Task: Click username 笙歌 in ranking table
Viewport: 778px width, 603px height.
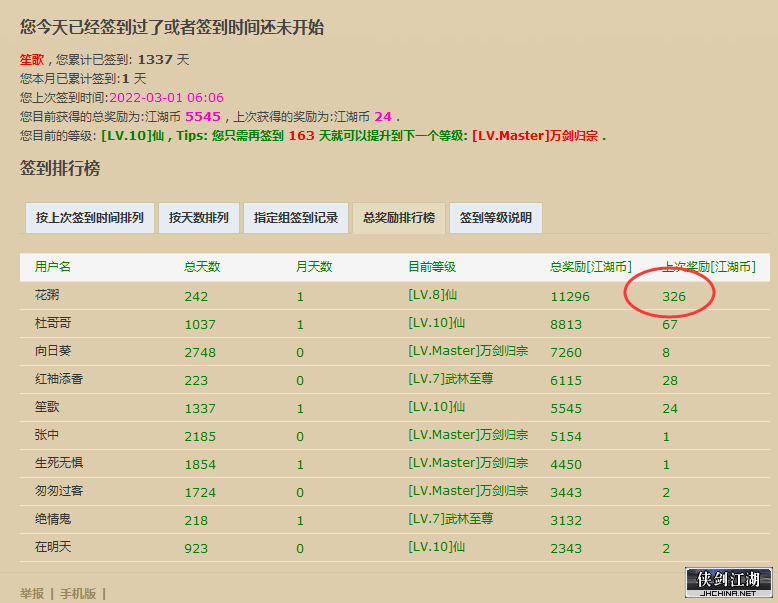Action: [x=47, y=407]
